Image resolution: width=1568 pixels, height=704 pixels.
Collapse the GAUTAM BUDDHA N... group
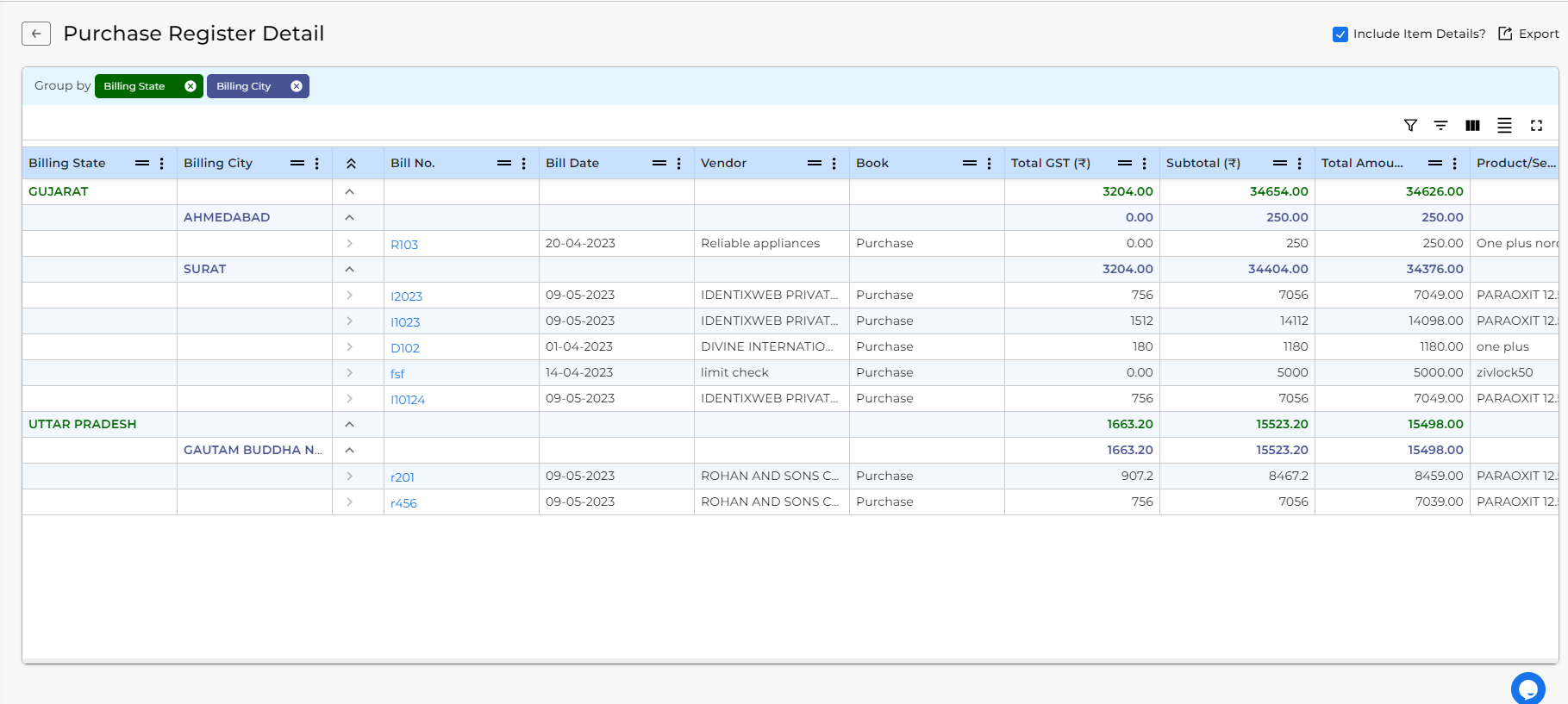[349, 450]
